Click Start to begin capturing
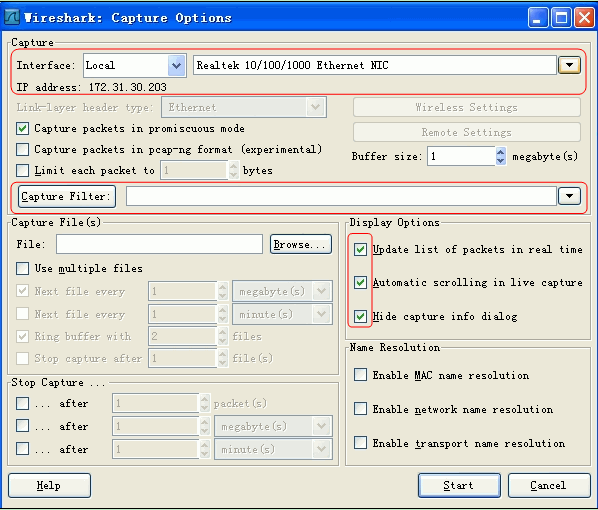The width and height of the screenshot is (598, 510). [459, 485]
